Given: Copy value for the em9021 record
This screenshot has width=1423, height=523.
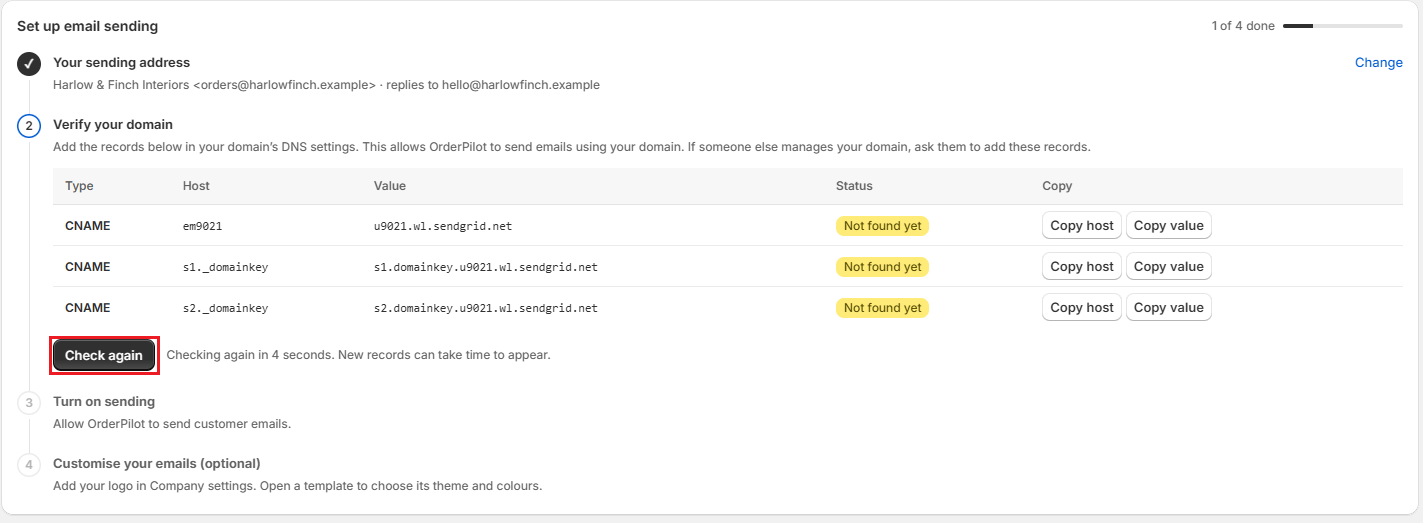Looking at the screenshot, I should click(x=1168, y=226).
